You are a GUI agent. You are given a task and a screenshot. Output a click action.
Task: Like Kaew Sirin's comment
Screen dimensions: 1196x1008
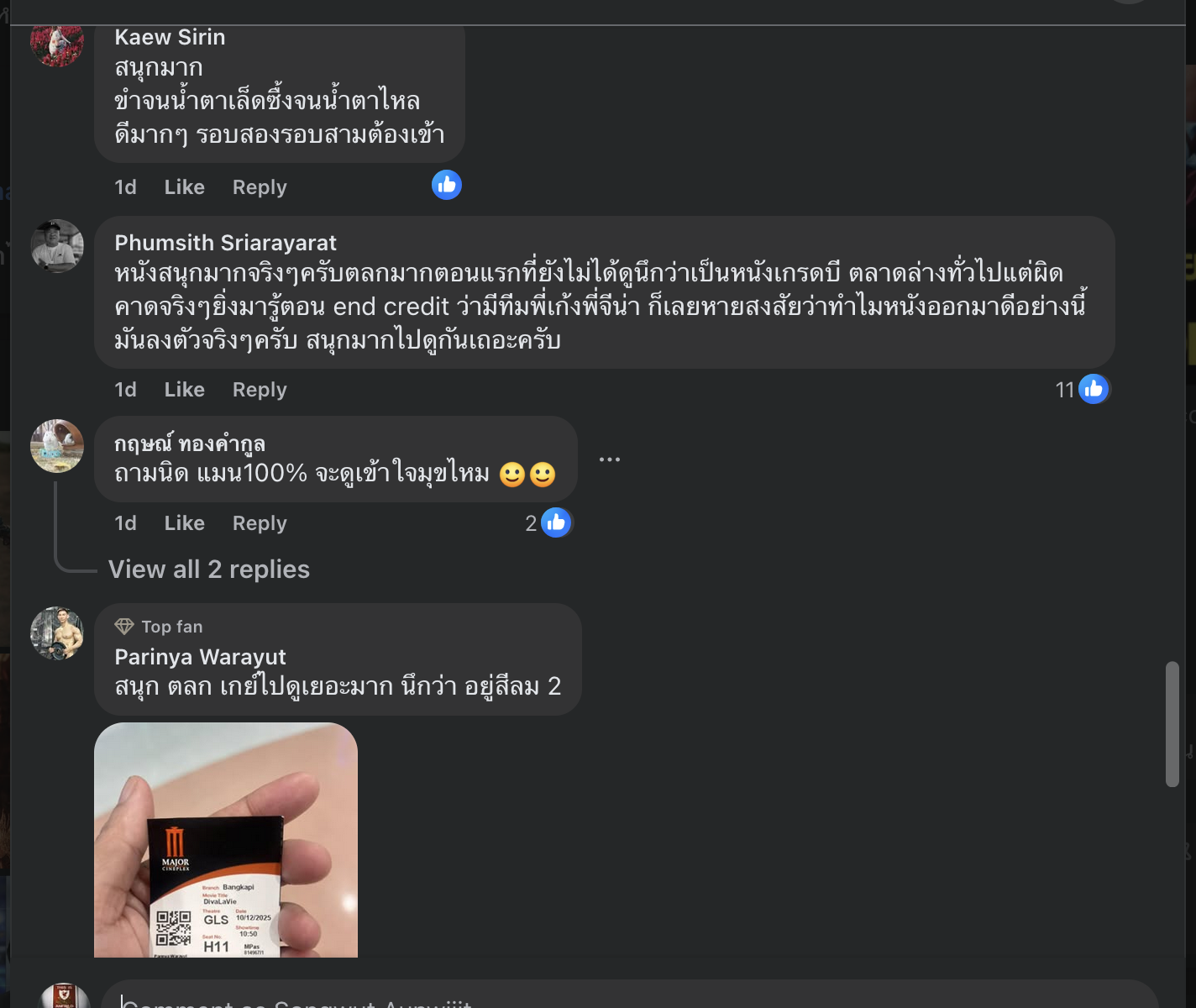[184, 187]
